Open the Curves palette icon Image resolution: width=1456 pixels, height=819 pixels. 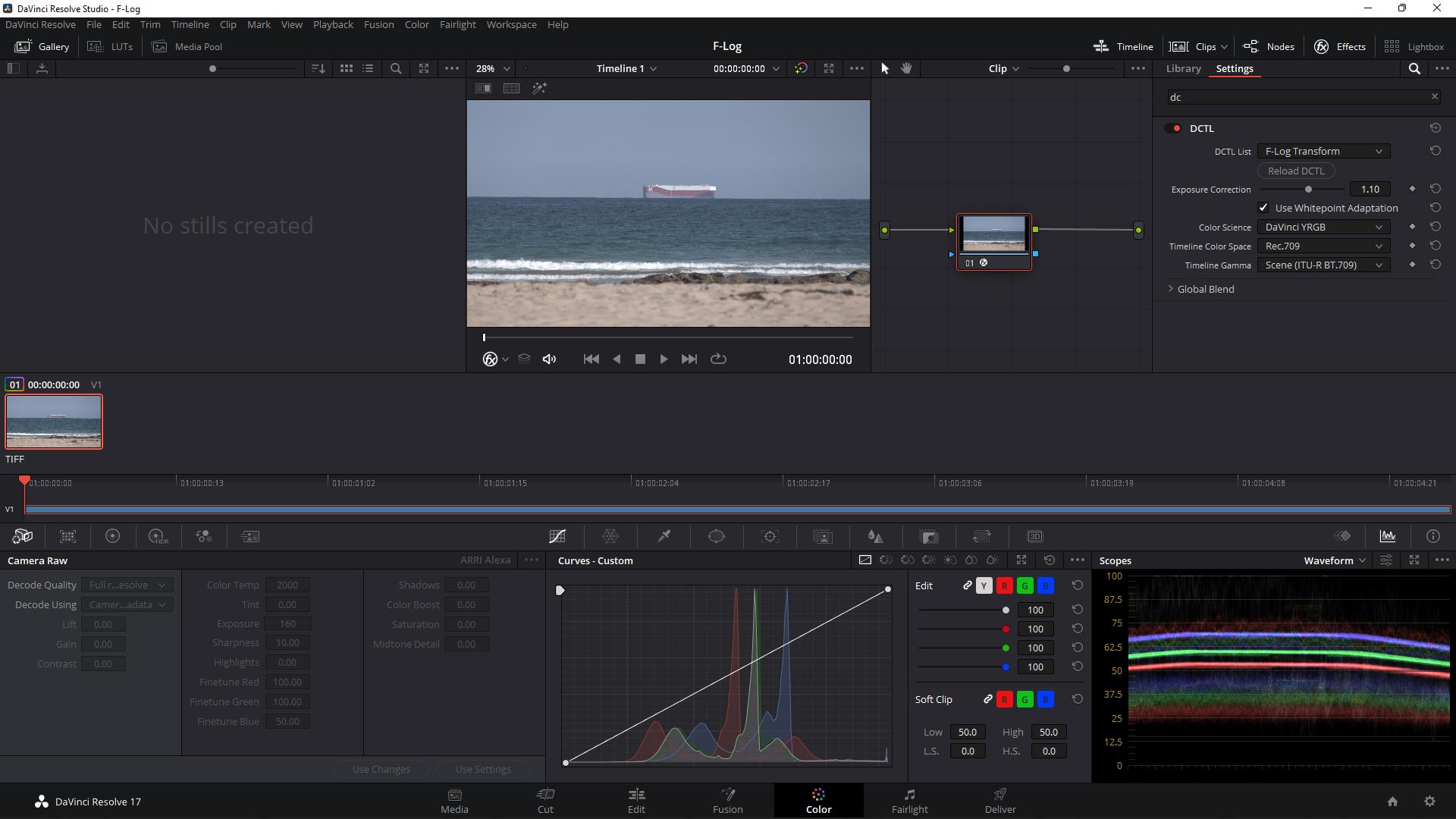(557, 536)
